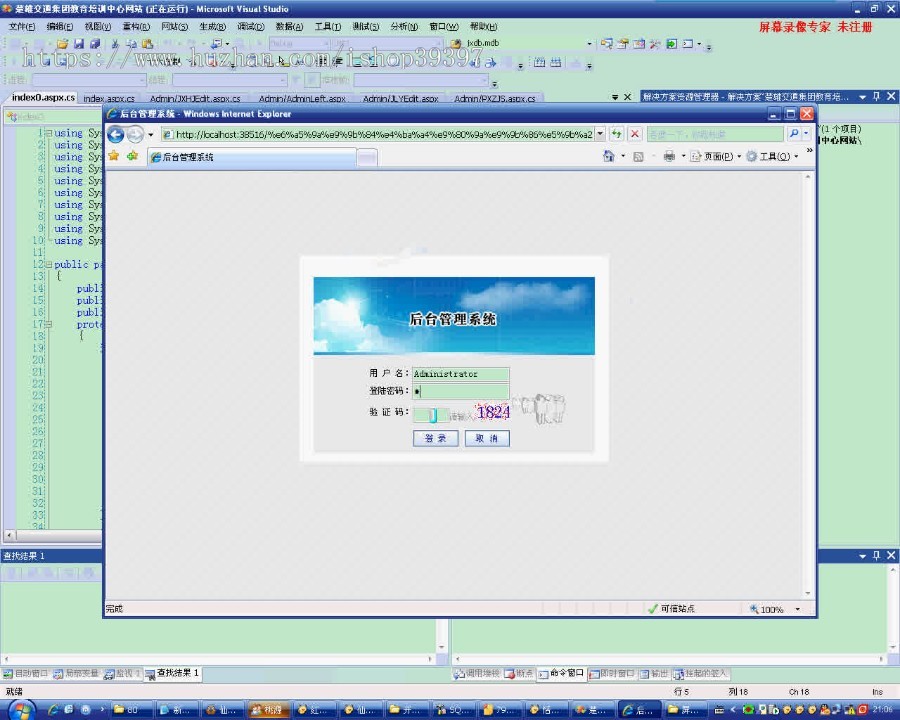Image resolution: width=900 pixels, height=720 pixels.
Task: Click the IE Print icon
Action: click(669, 156)
